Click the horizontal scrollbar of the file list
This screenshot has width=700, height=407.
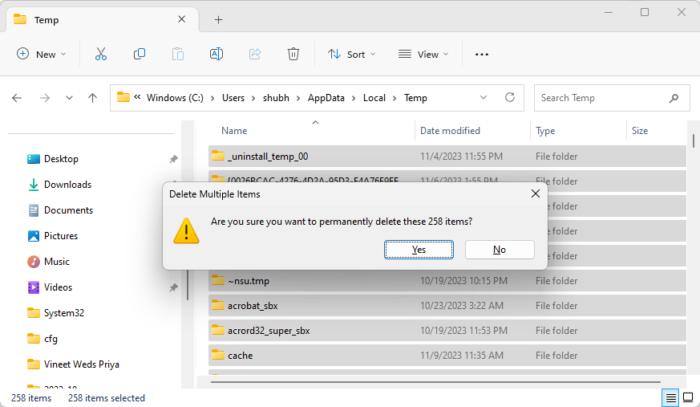click(x=436, y=382)
